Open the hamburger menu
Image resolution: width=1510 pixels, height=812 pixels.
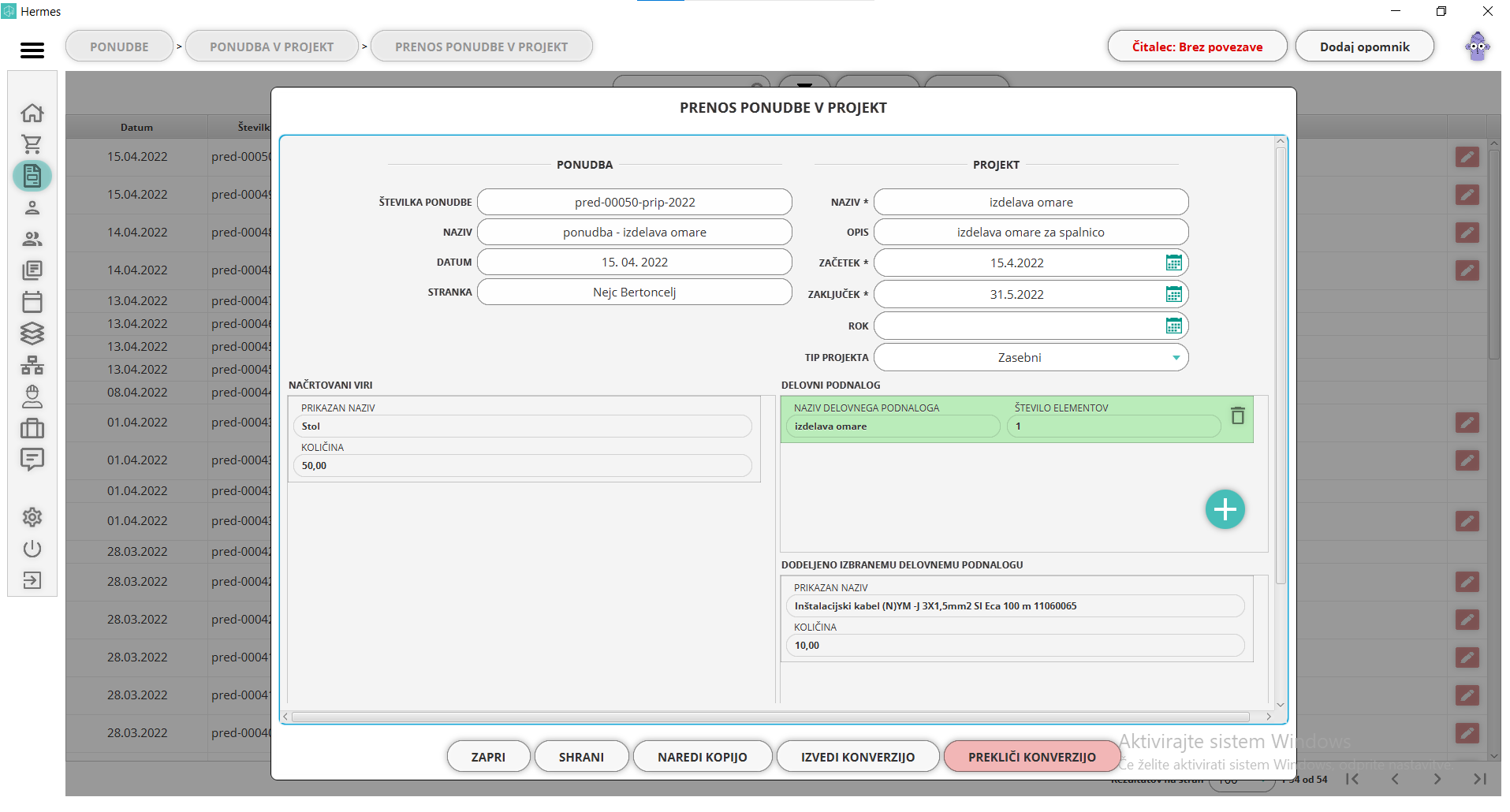point(32,50)
